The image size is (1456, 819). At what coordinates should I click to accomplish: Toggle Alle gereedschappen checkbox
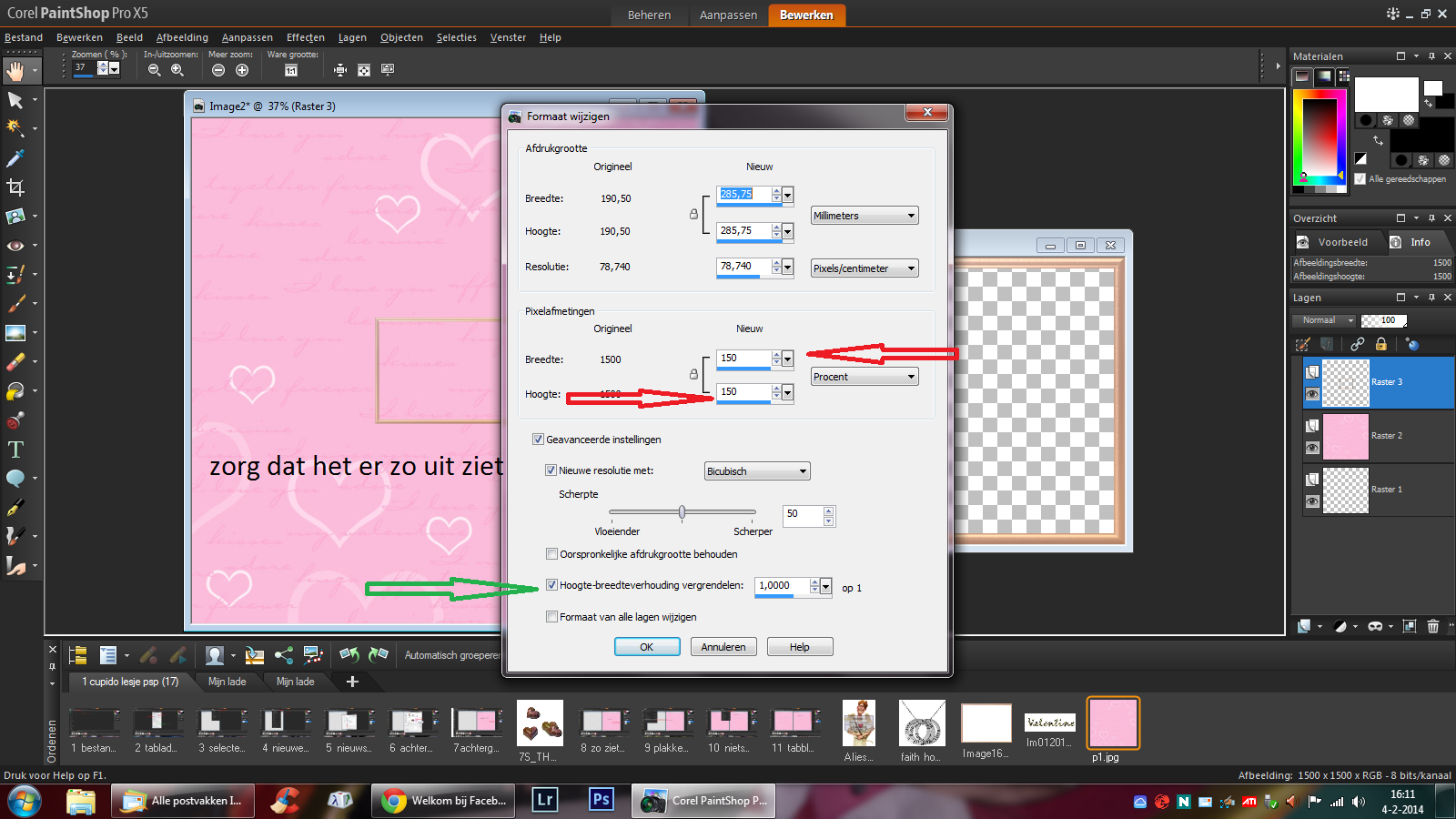1360,179
